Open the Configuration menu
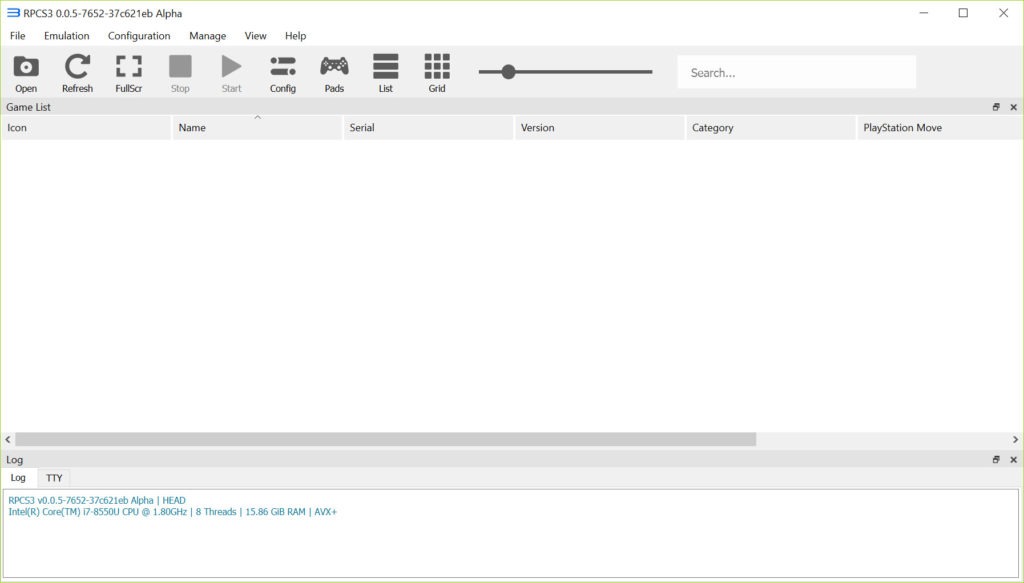 139,36
